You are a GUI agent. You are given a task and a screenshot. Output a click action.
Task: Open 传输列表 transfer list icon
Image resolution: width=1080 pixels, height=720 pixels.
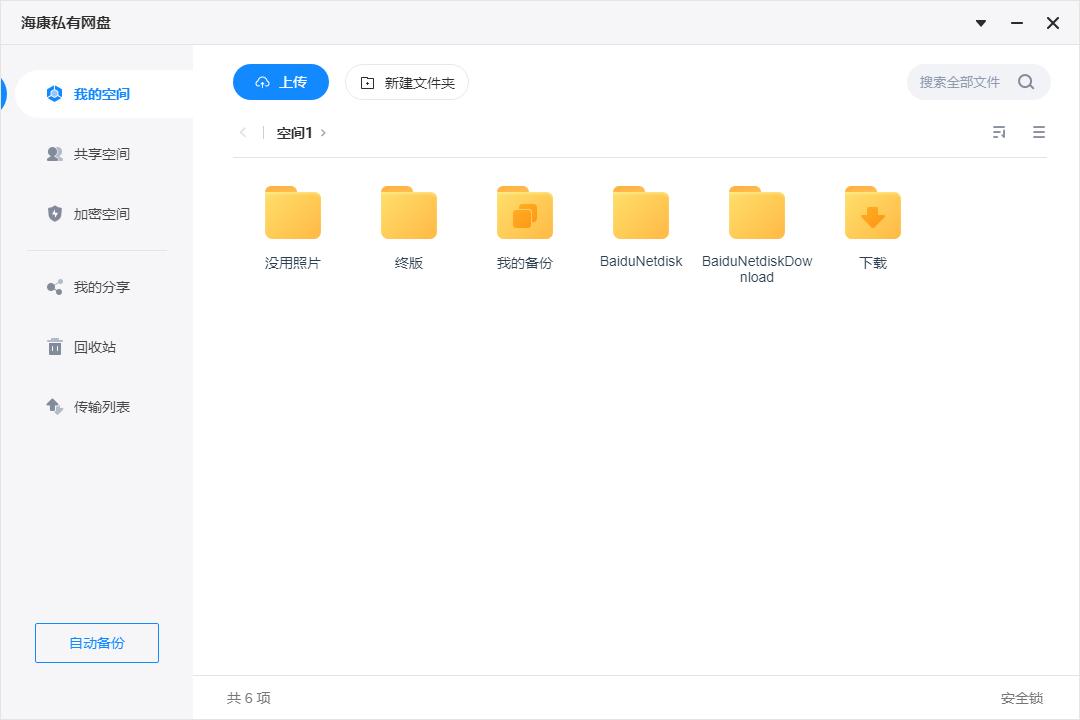tap(54, 406)
